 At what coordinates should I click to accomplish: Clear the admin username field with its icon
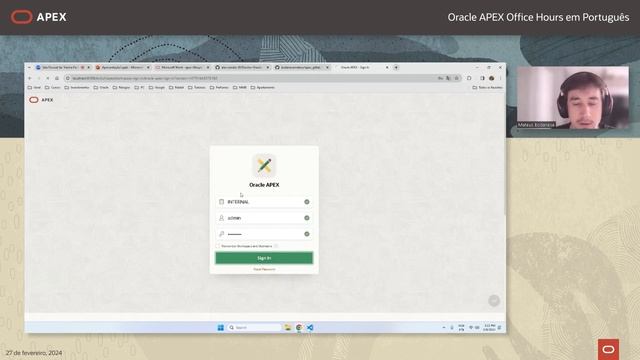tap(307, 218)
